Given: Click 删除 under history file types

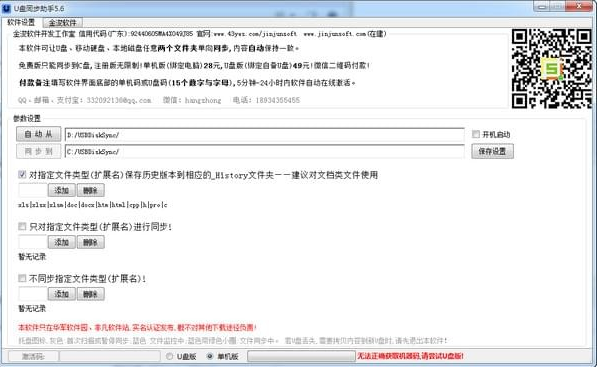Looking at the screenshot, I should point(91,190).
